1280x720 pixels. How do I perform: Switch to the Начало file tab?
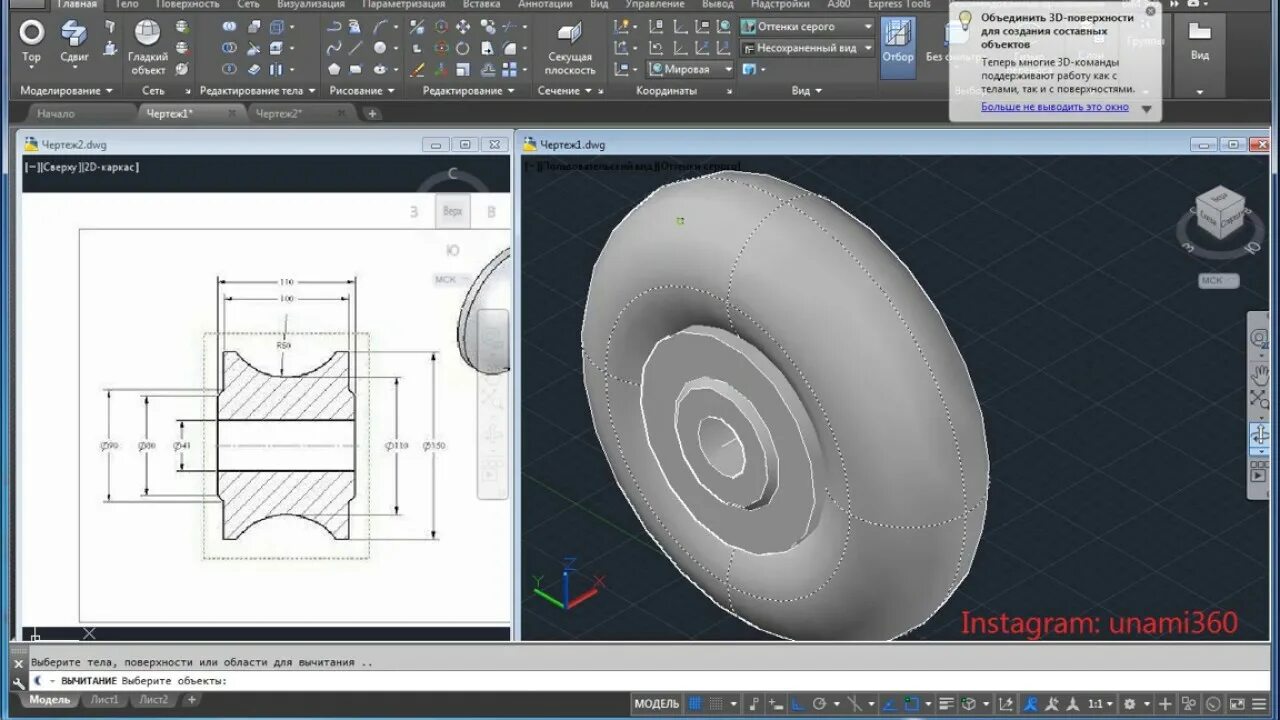(x=56, y=114)
